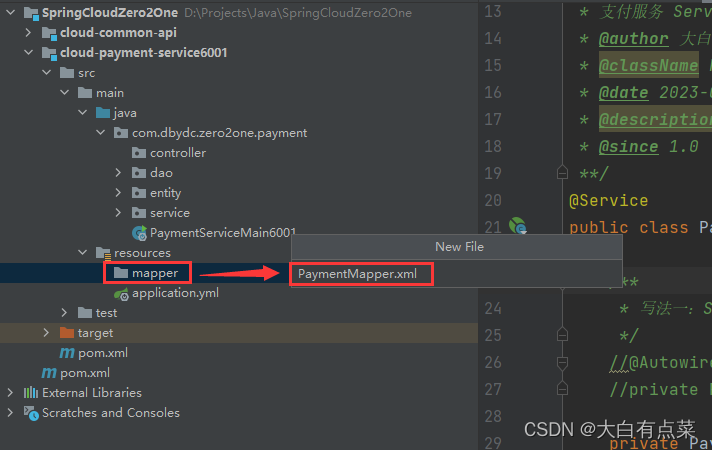Image resolution: width=712 pixels, height=450 pixels.
Task: Click the test folder icon
Action: (85, 312)
